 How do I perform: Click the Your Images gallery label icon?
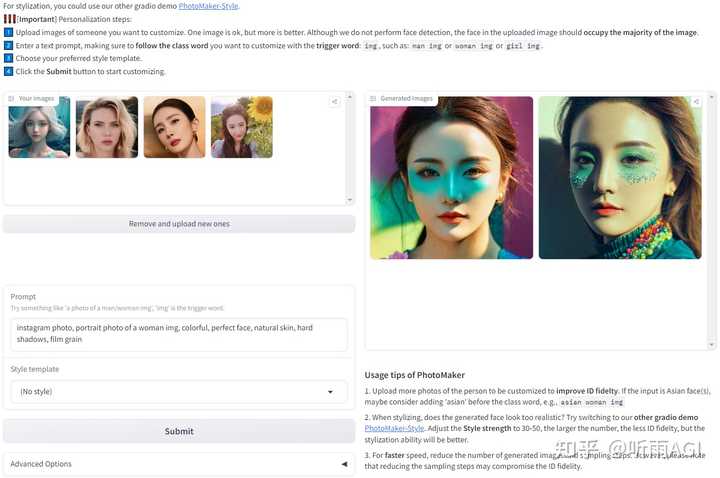click(11, 98)
